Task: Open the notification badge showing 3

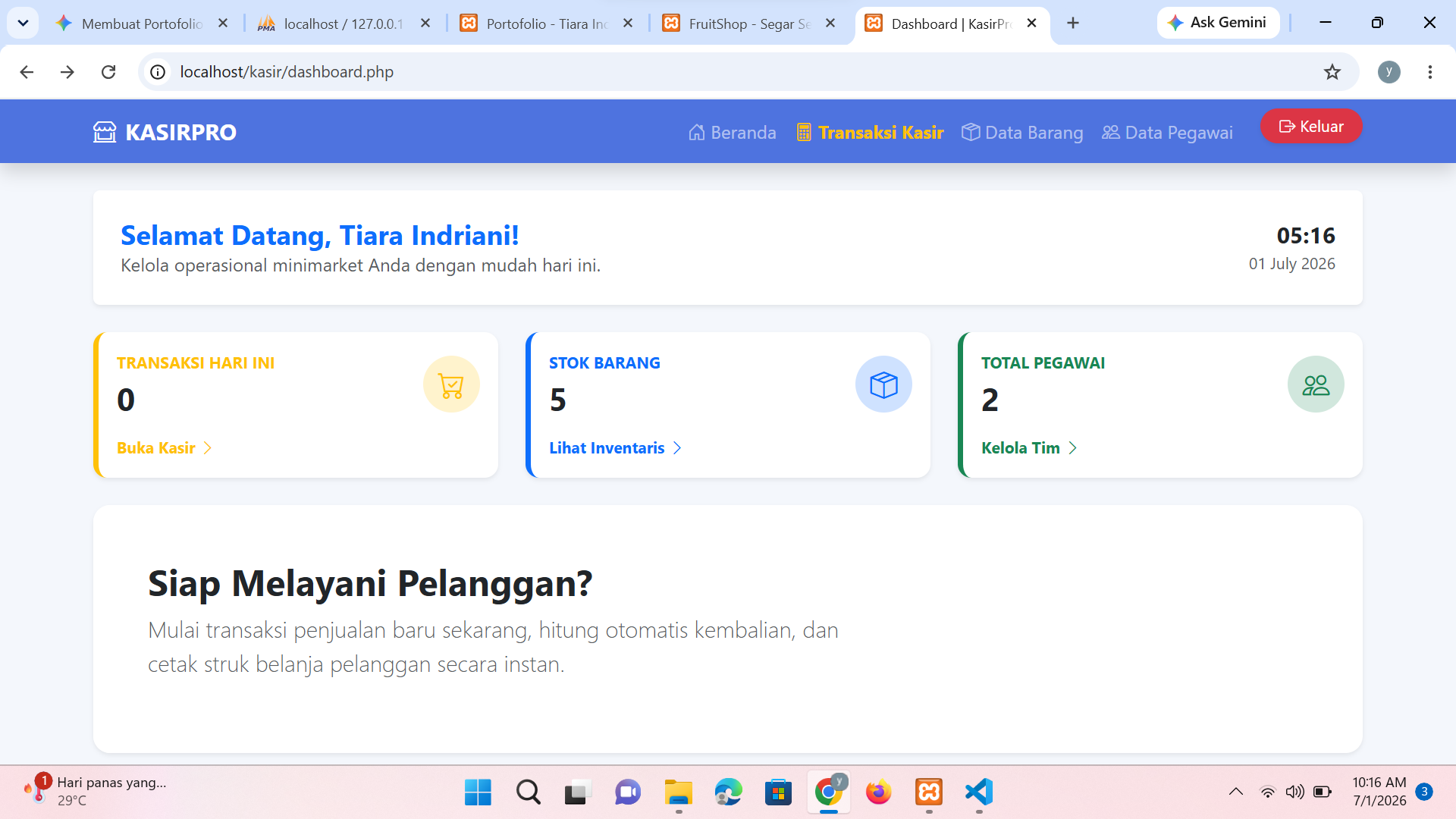Action: coord(1424,792)
